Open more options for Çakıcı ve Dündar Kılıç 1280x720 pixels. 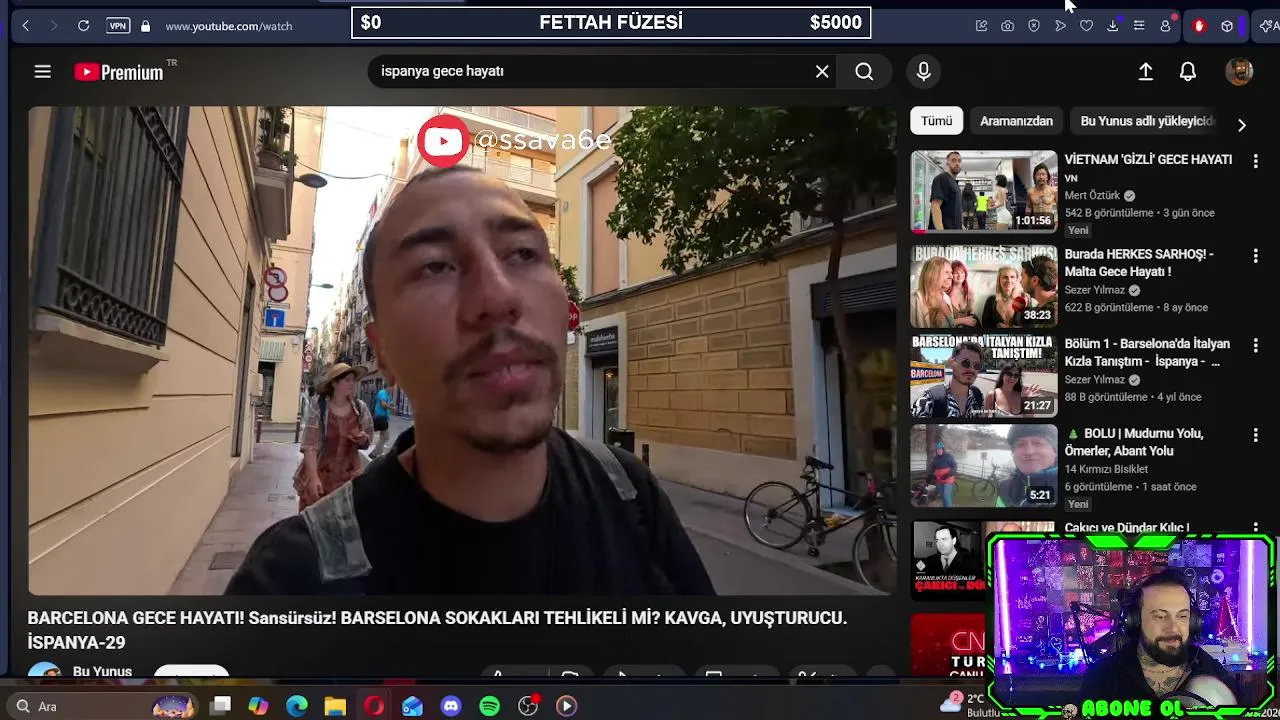1256,527
